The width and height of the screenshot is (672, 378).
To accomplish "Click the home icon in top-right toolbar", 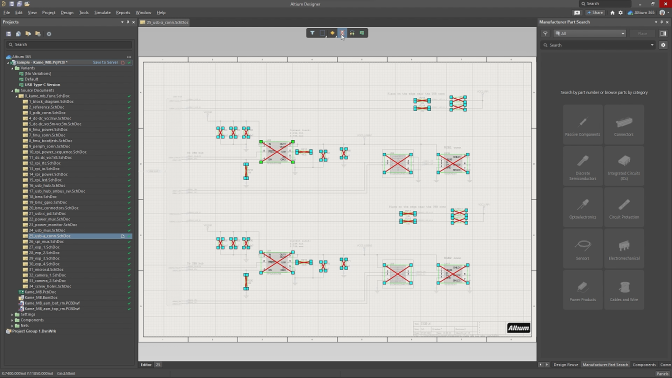I will [x=612, y=13].
